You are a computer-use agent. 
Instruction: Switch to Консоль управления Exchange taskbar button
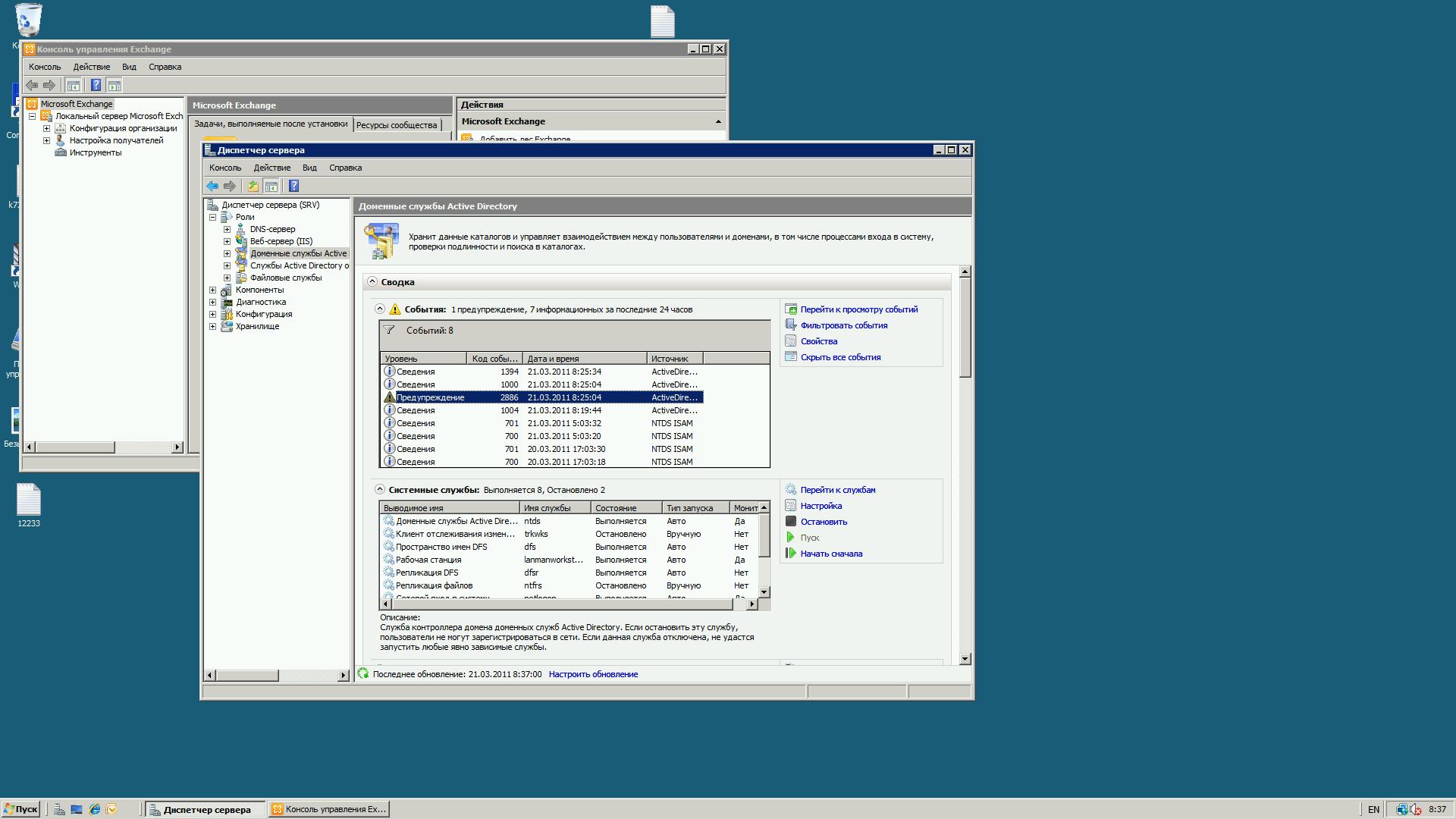coord(330,809)
